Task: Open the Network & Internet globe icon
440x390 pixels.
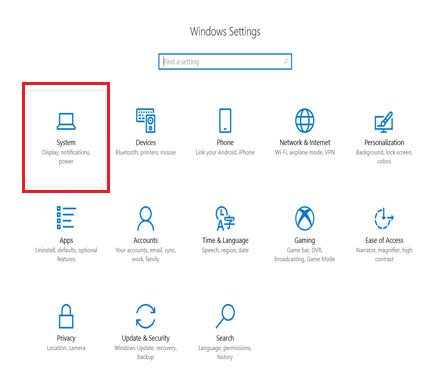Action: (x=304, y=120)
